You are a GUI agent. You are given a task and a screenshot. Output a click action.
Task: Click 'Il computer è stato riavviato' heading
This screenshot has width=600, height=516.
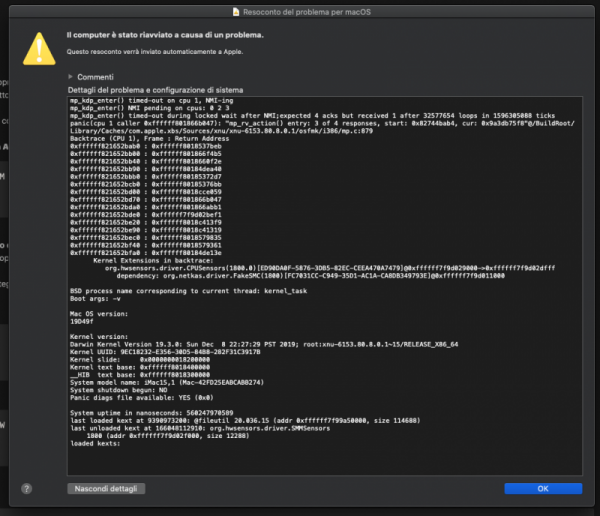click(165, 35)
